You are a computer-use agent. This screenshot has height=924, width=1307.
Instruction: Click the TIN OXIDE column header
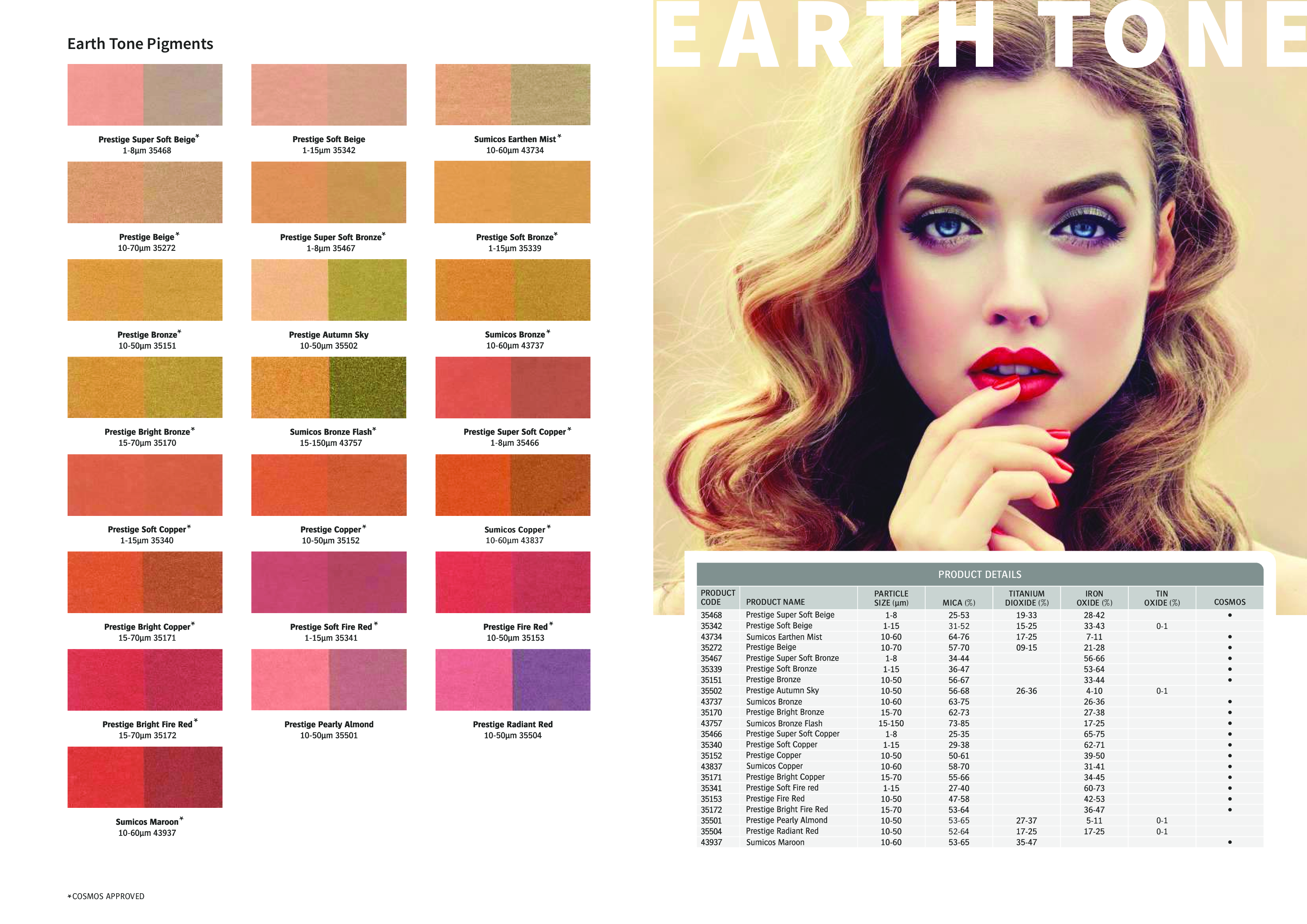(1162, 598)
